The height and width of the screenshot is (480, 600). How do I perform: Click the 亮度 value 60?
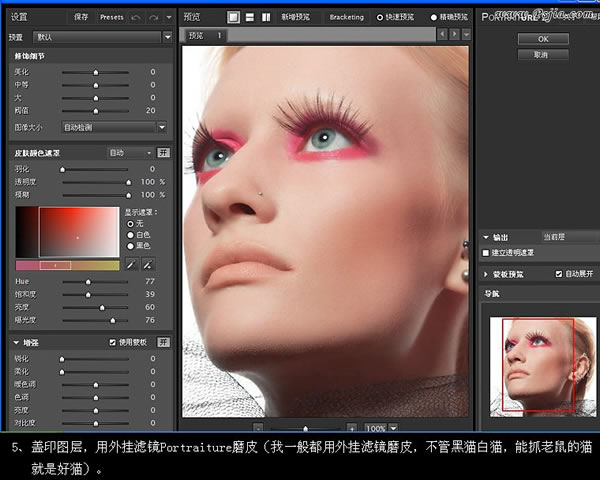[150, 307]
